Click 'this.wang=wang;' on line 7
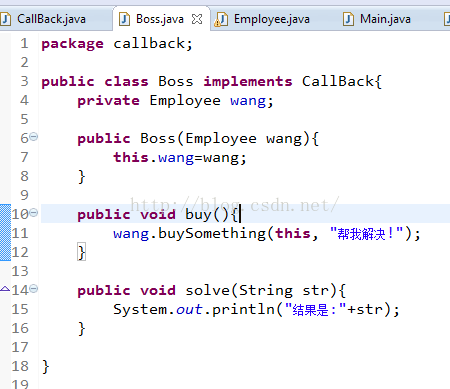The width and height of the screenshot is (450, 389). pos(180,158)
